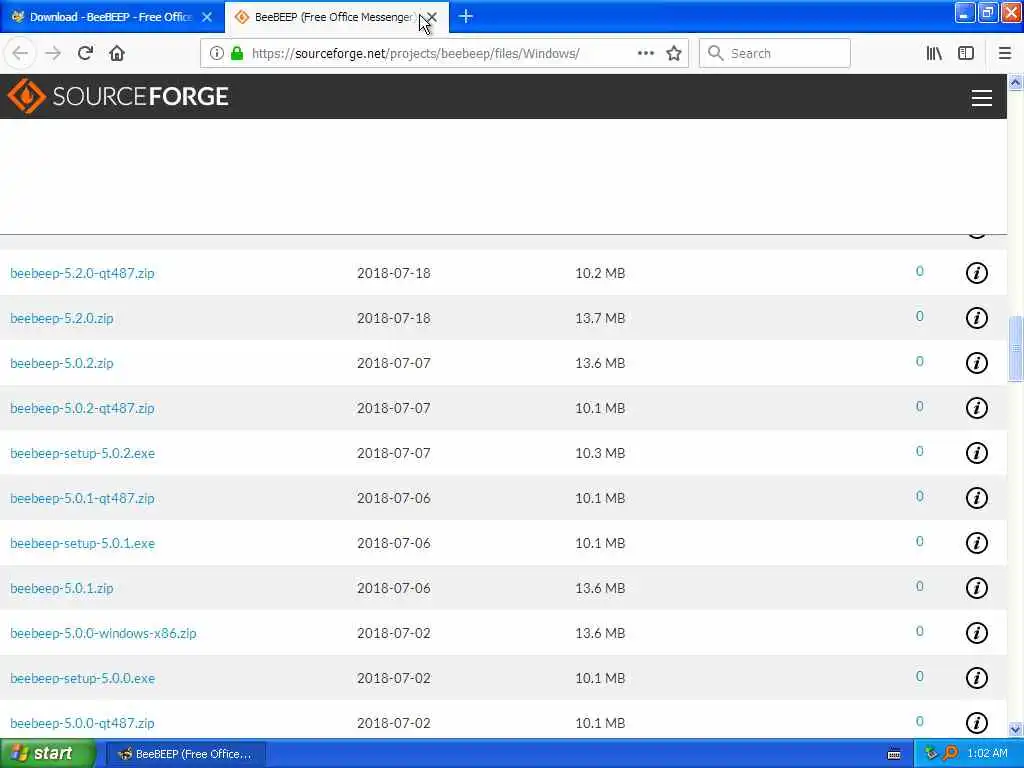
Task: Download beebeep-5.0.0-qt487.zip
Action: 82,724
